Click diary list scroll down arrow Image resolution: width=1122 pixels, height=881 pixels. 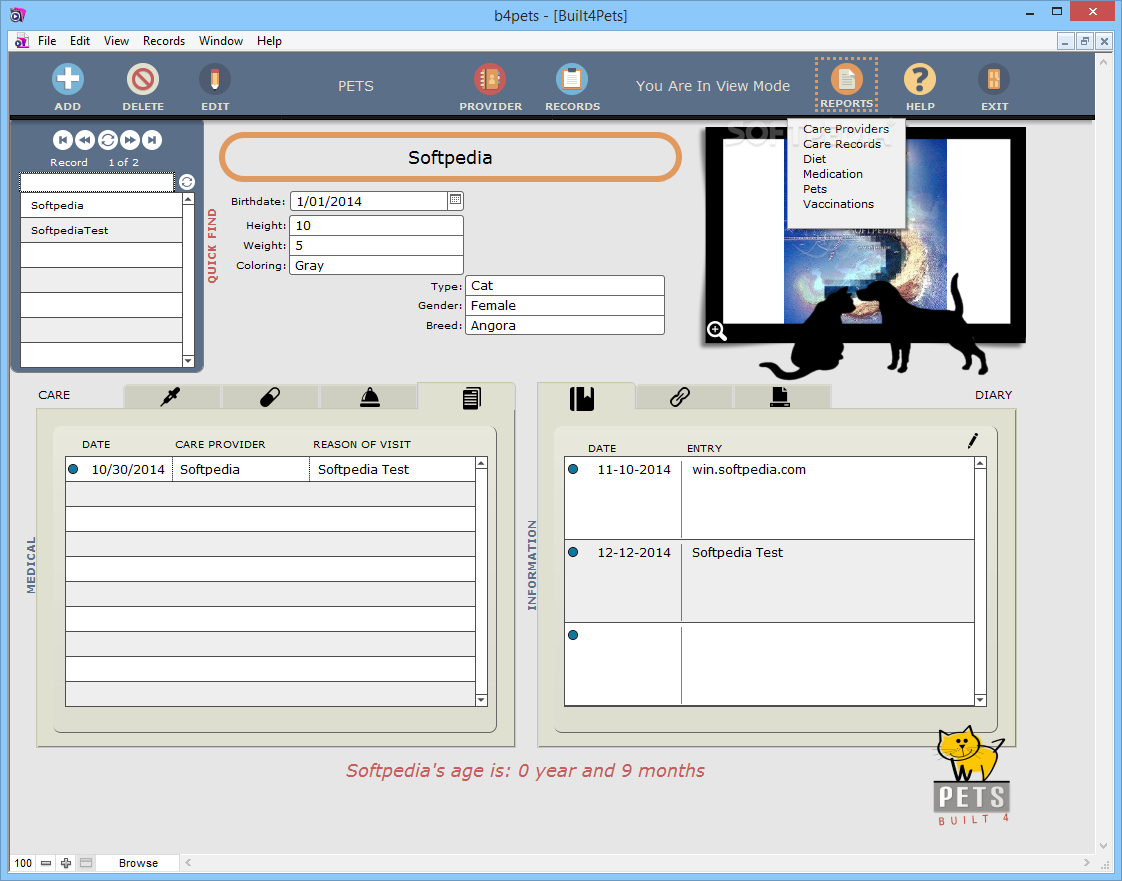pos(980,700)
